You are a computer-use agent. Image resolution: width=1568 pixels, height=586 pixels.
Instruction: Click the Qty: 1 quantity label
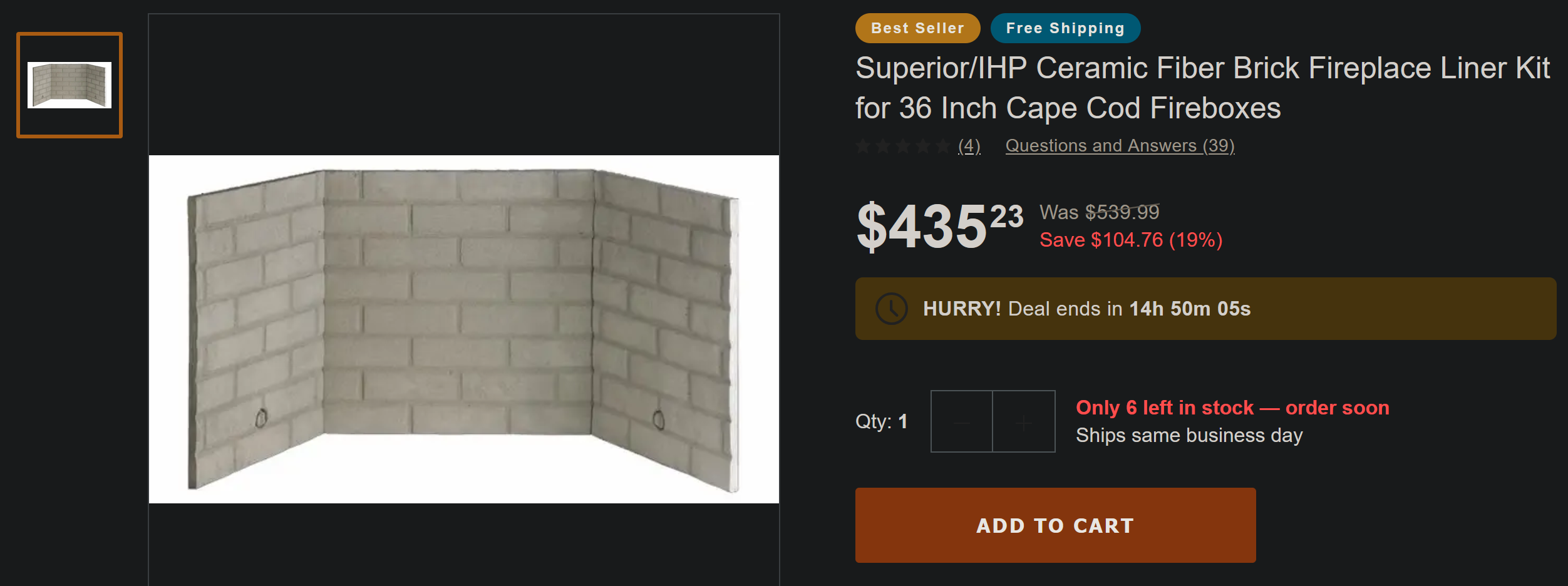(x=881, y=421)
